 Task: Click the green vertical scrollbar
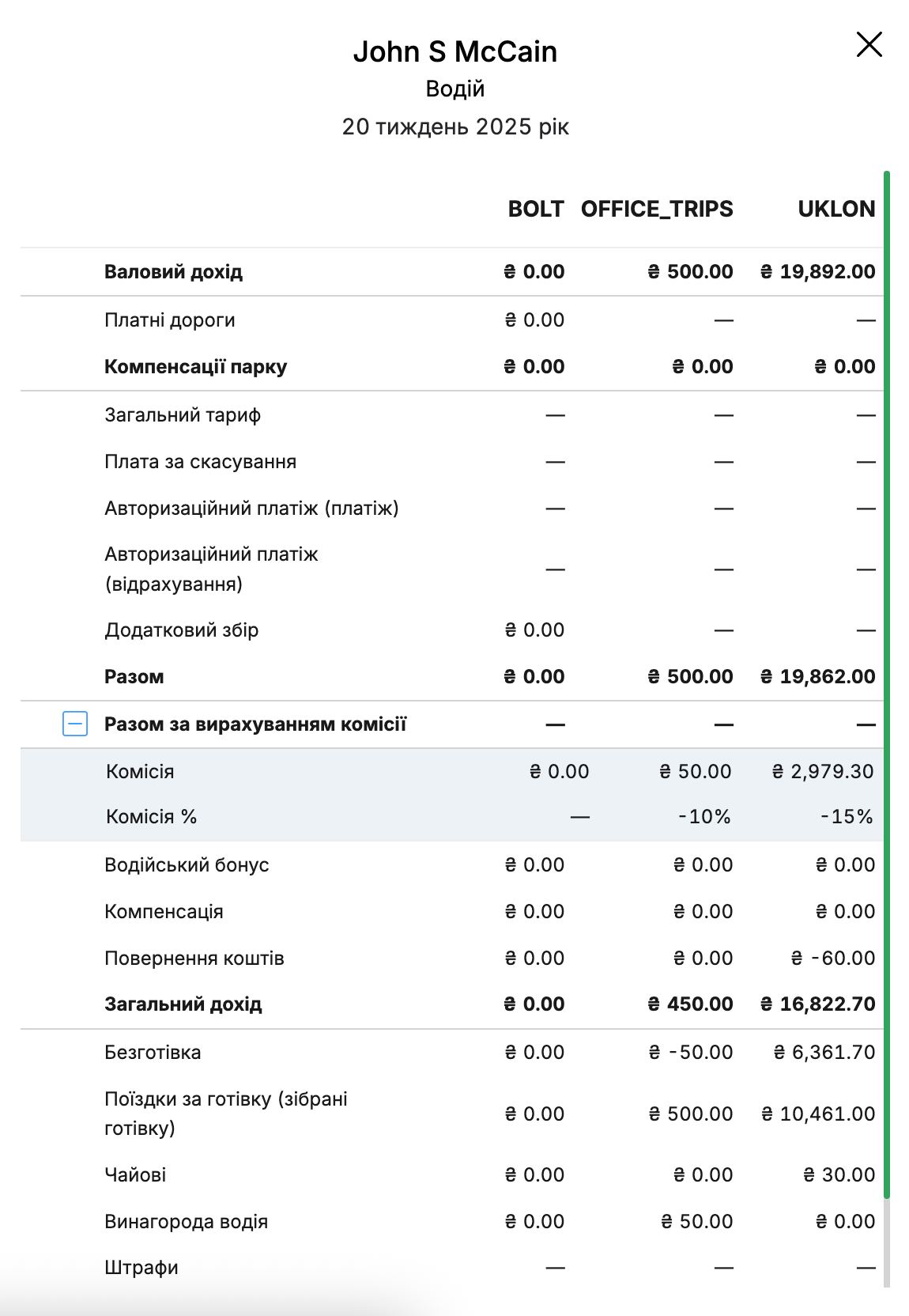[x=887, y=684]
